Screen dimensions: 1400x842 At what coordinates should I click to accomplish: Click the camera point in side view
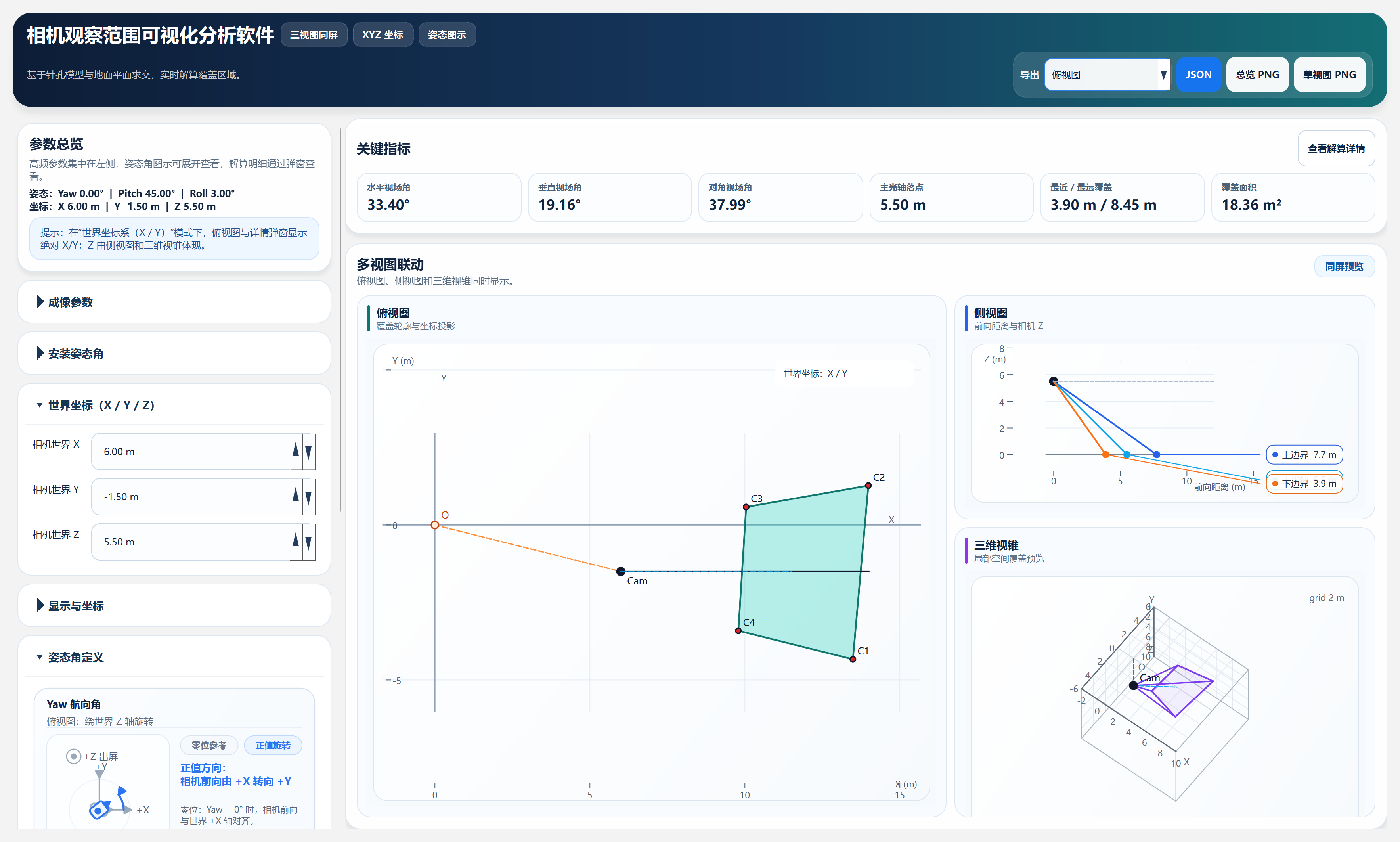click(1054, 381)
